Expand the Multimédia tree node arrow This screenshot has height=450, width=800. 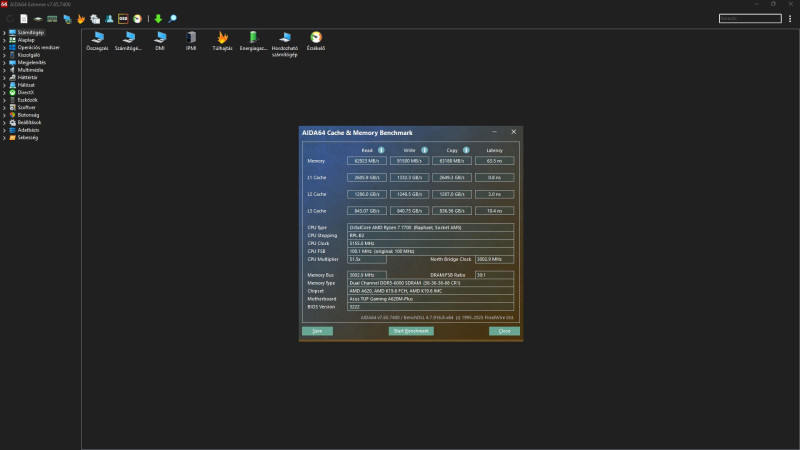[5, 70]
